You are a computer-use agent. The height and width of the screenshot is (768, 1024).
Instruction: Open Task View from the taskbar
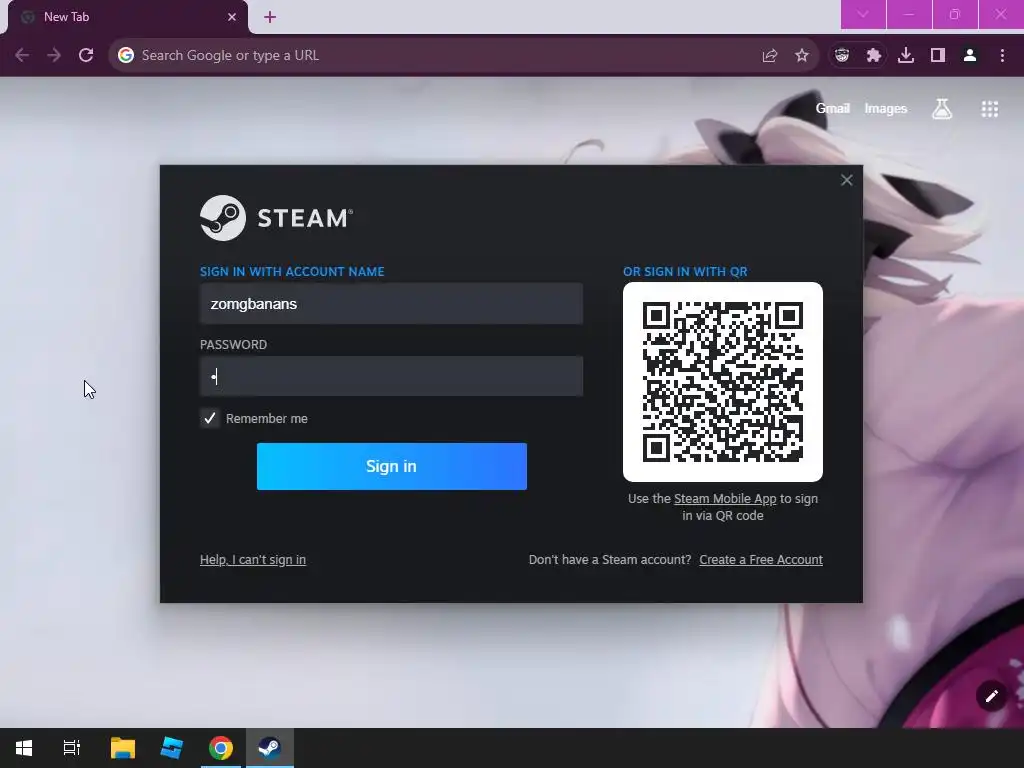coord(72,748)
